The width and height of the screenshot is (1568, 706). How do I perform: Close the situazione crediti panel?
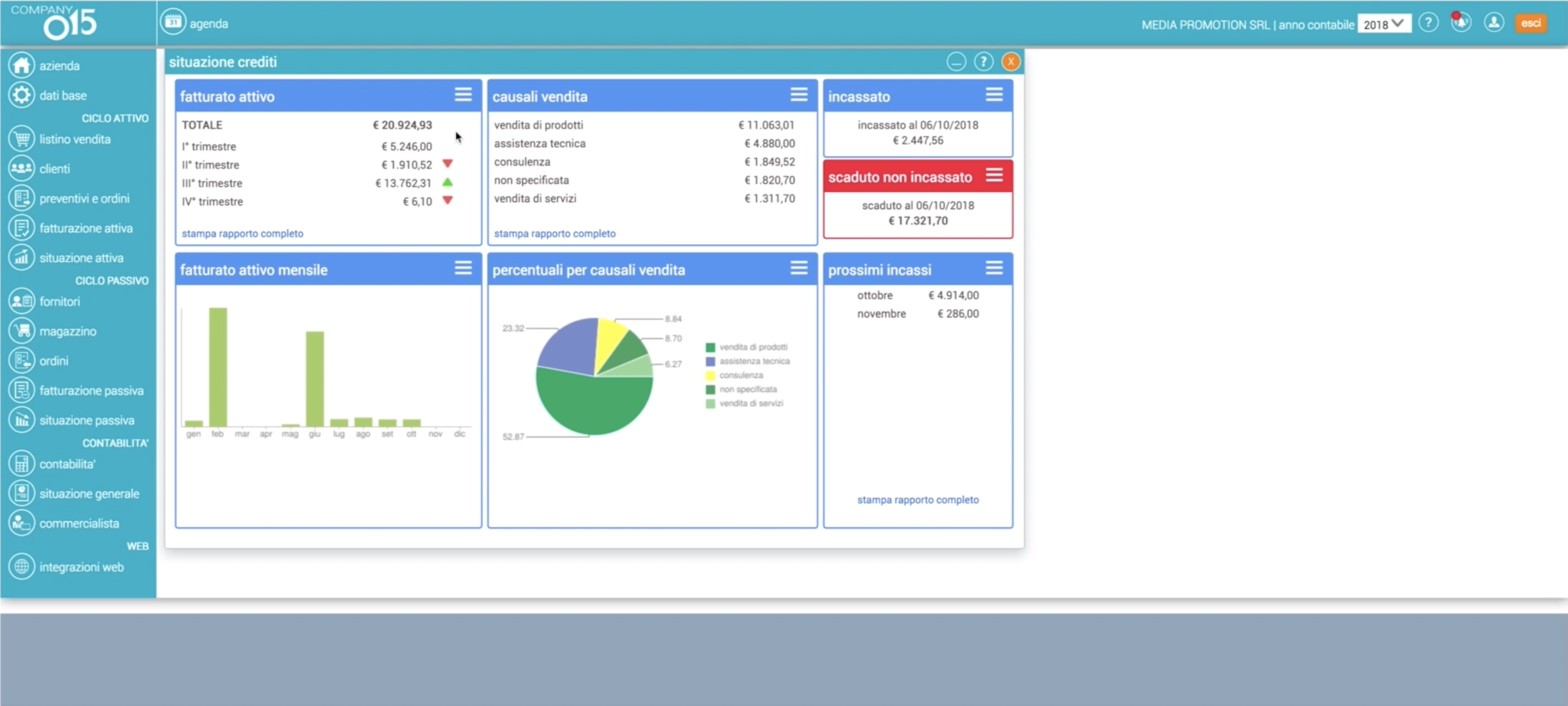pos(1010,61)
